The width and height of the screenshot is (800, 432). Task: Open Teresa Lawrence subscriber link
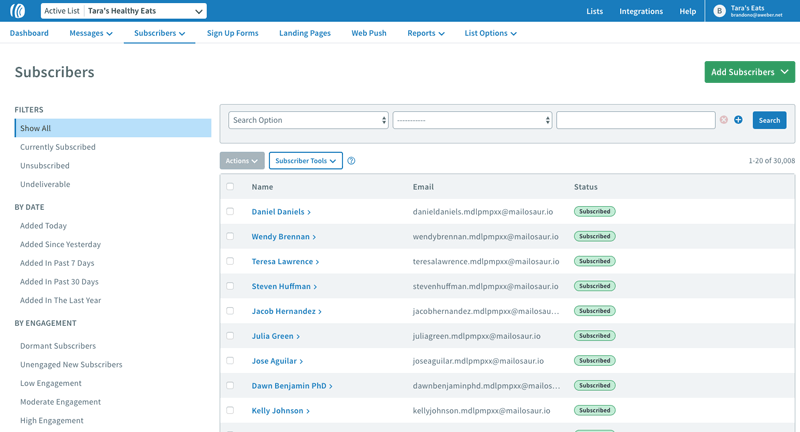282,262
